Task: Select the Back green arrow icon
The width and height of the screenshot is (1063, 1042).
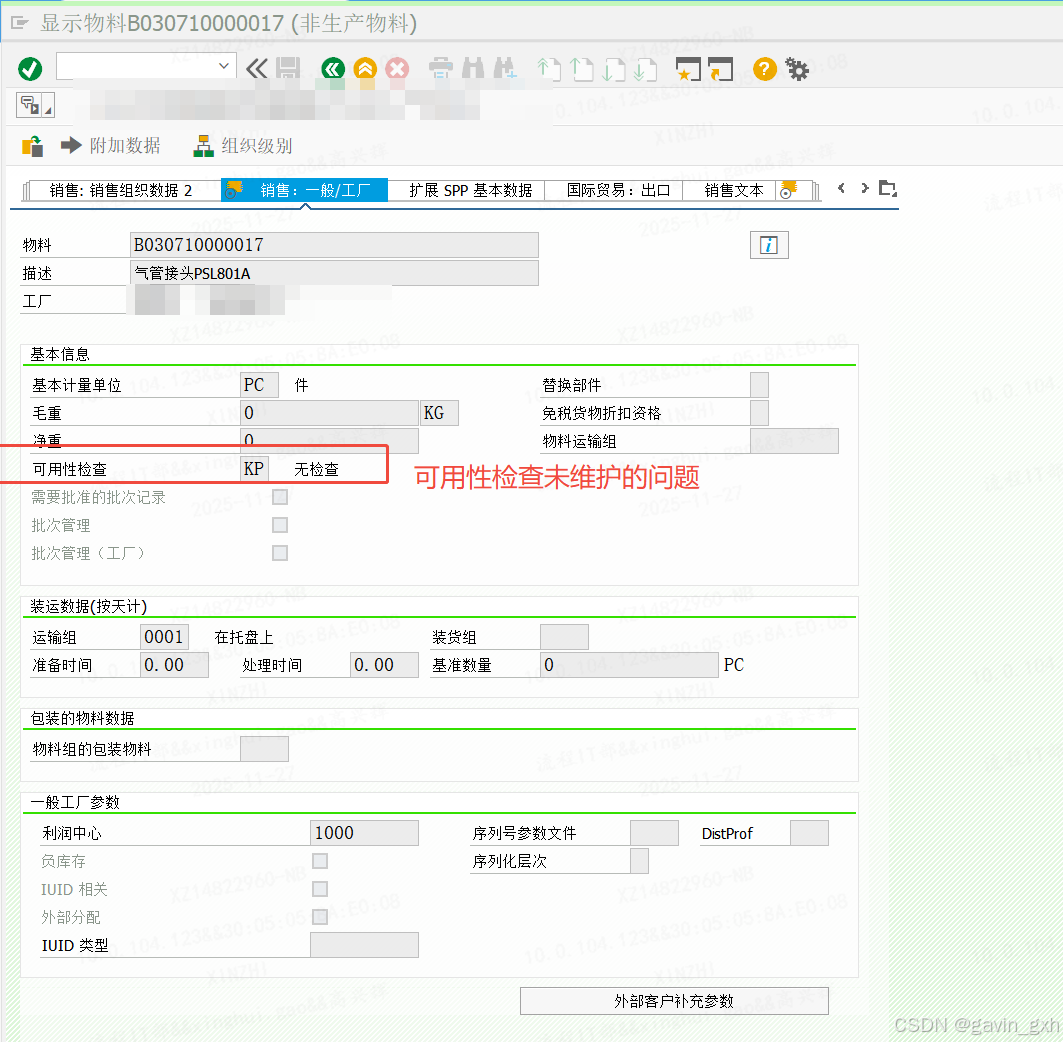Action: point(331,69)
